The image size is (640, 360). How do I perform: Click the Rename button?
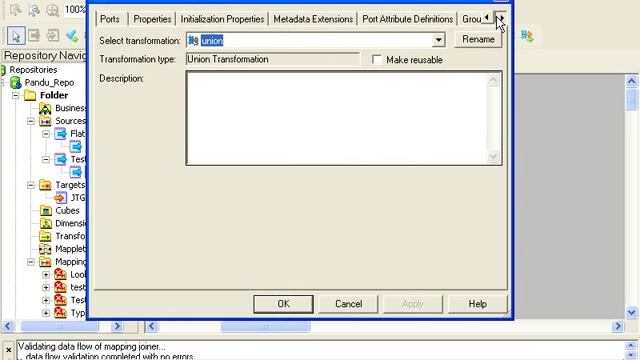click(478, 40)
